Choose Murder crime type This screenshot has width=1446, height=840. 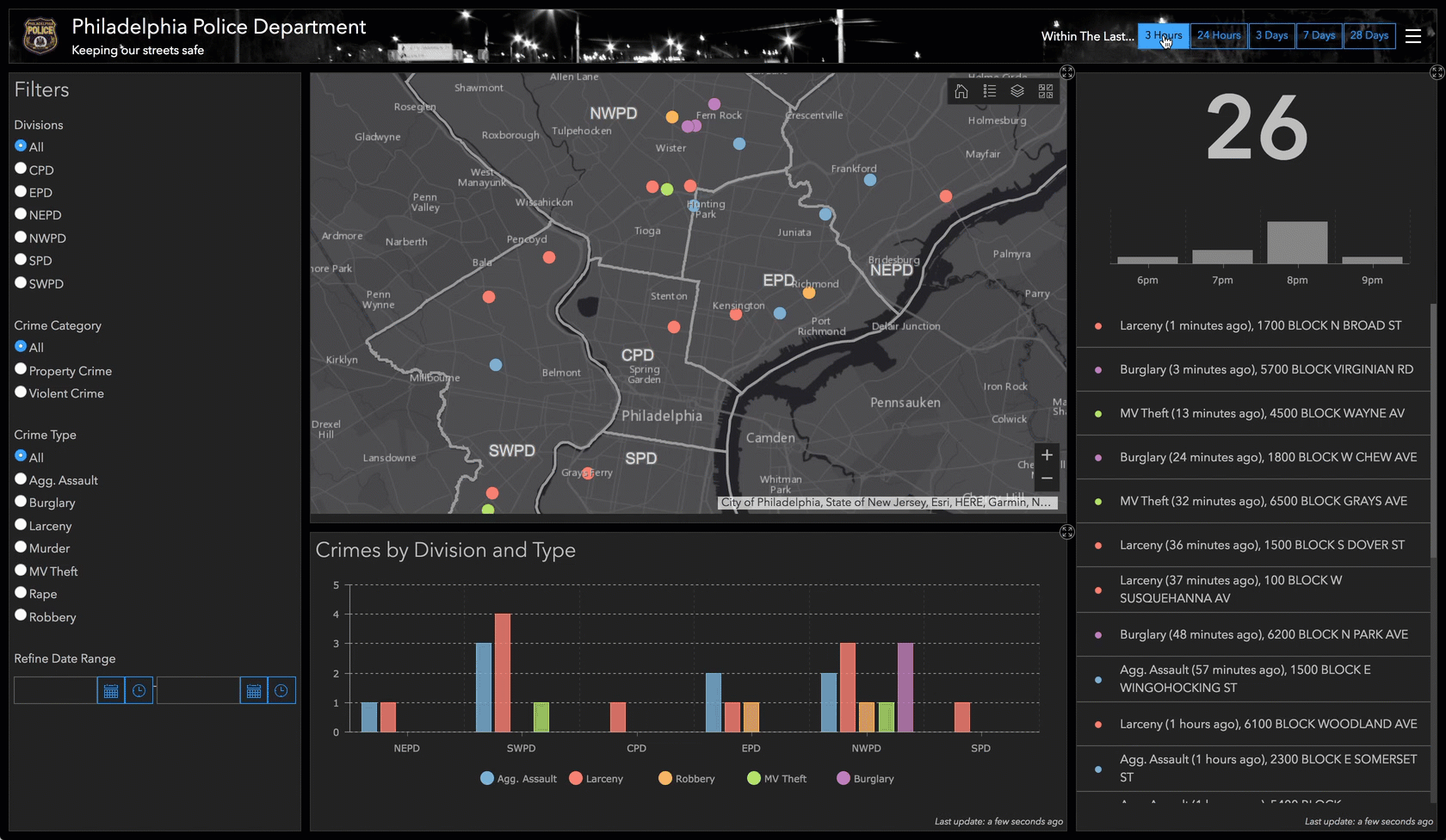pyautogui.click(x=21, y=547)
